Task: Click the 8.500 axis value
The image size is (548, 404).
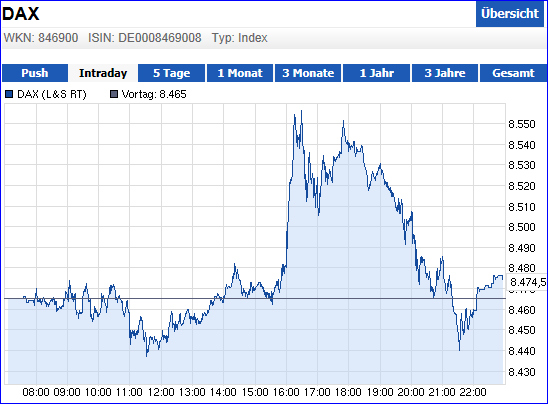Action: (x=522, y=227)
